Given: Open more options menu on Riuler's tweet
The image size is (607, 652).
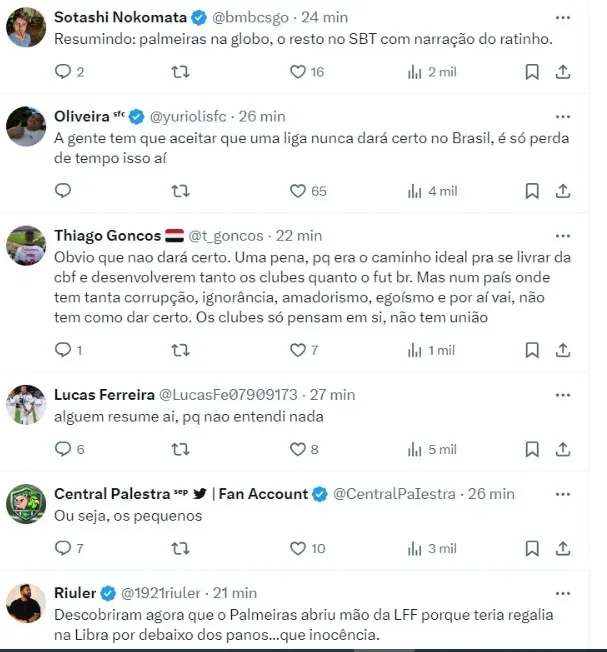Looking at the screenshot, I should pyautogui.click(x=565, y=592).
